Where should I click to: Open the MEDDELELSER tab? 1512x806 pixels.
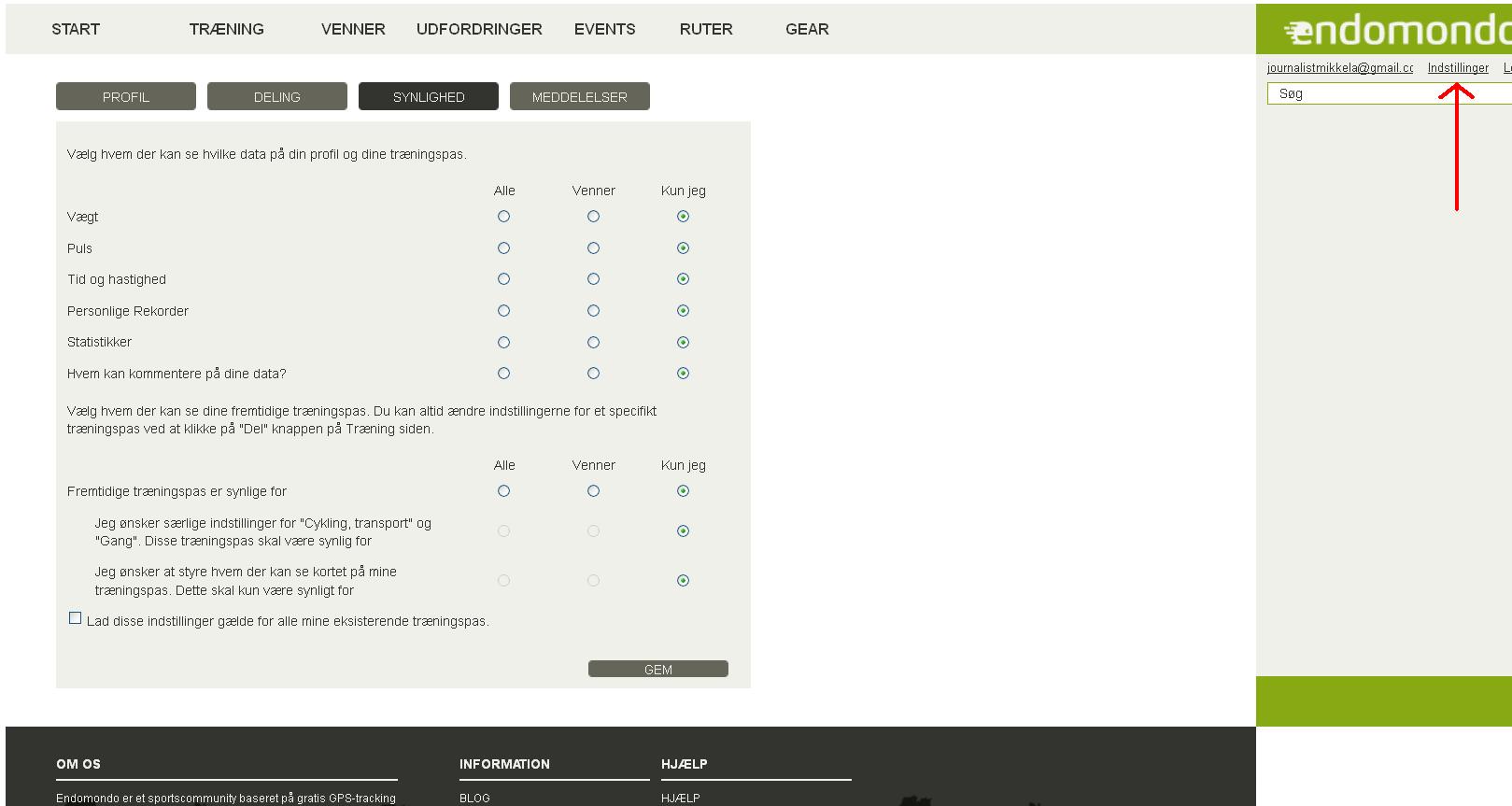pos(580,96)
